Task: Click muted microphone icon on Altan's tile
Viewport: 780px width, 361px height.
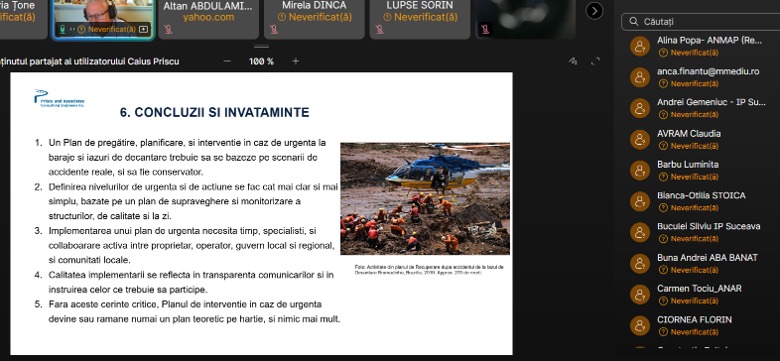Action: (x=169, y=30)
